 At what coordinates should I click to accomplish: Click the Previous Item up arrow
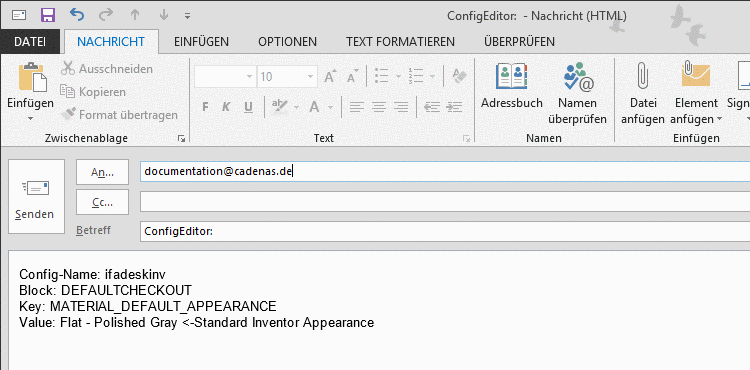pyautogui.click(x=135, y=15)
